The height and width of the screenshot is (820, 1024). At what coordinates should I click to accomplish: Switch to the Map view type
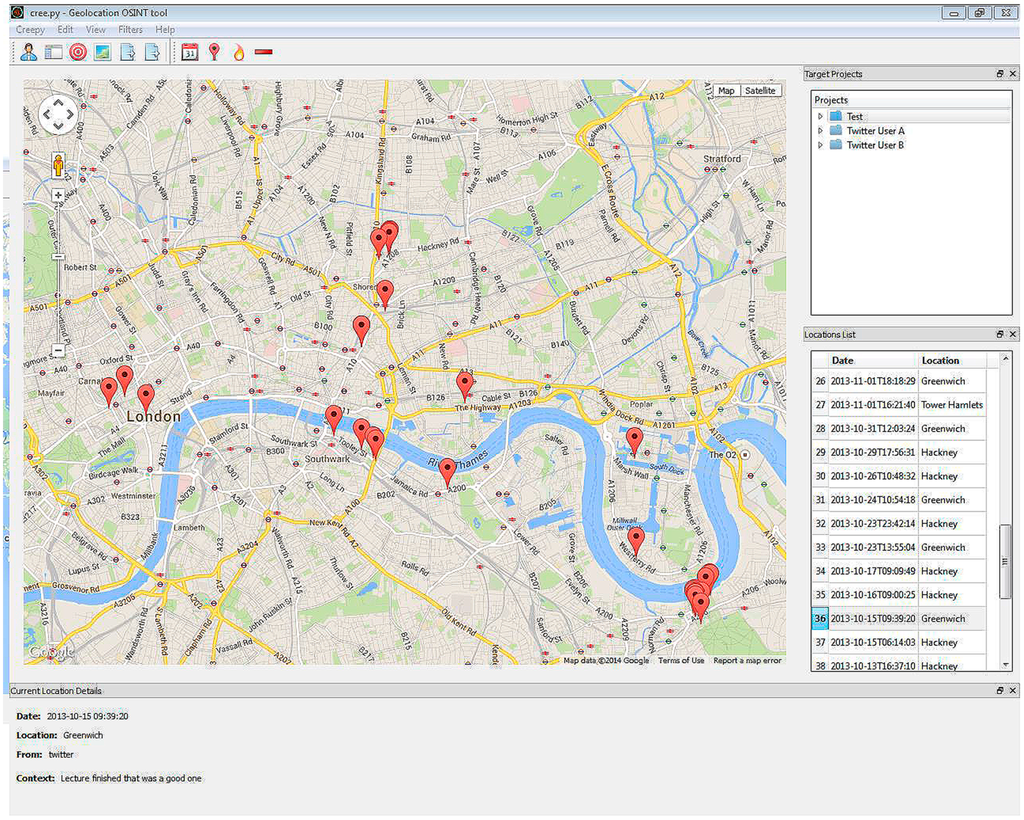(726, 91)
